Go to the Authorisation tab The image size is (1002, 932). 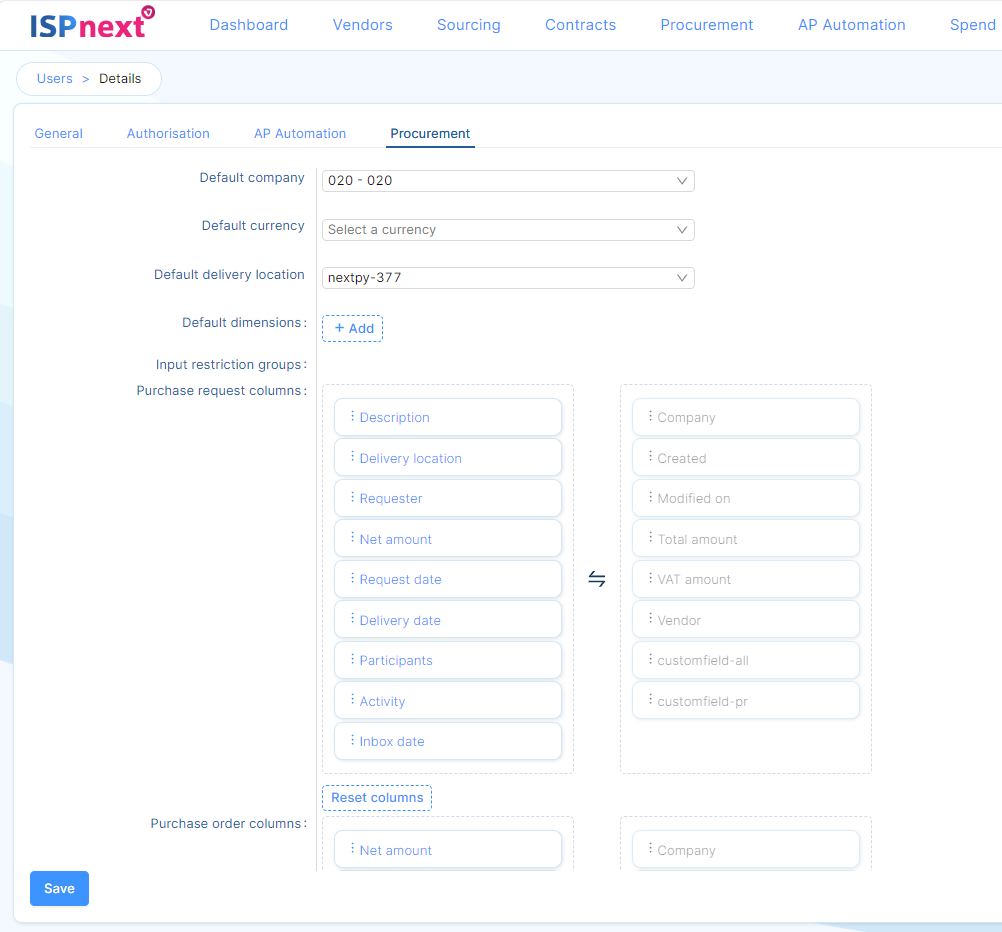click(168, 133)
